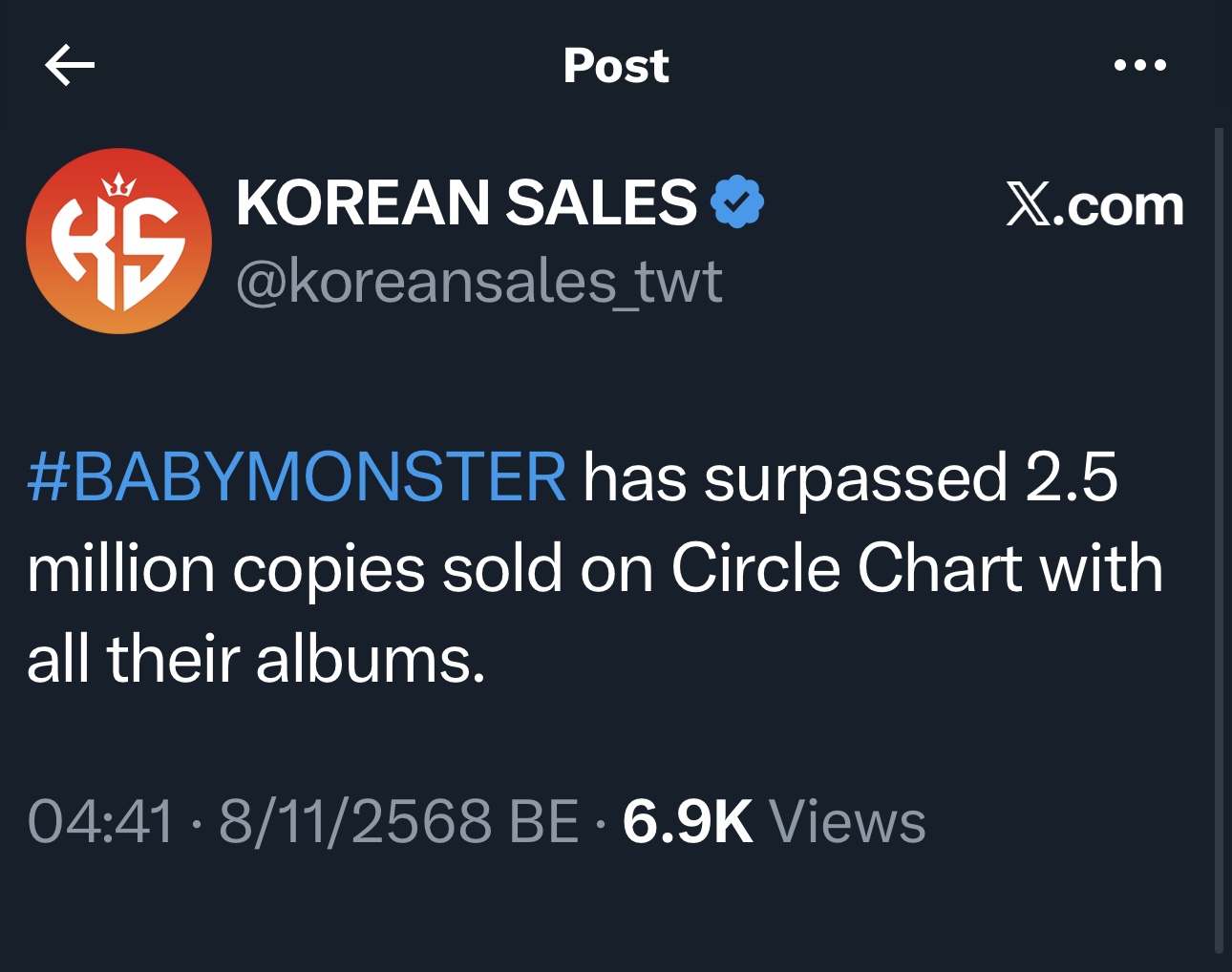The height and width of the screenshot is (972, 1232).
Task: Click the blue verified badge
Action: click(737, 202)
